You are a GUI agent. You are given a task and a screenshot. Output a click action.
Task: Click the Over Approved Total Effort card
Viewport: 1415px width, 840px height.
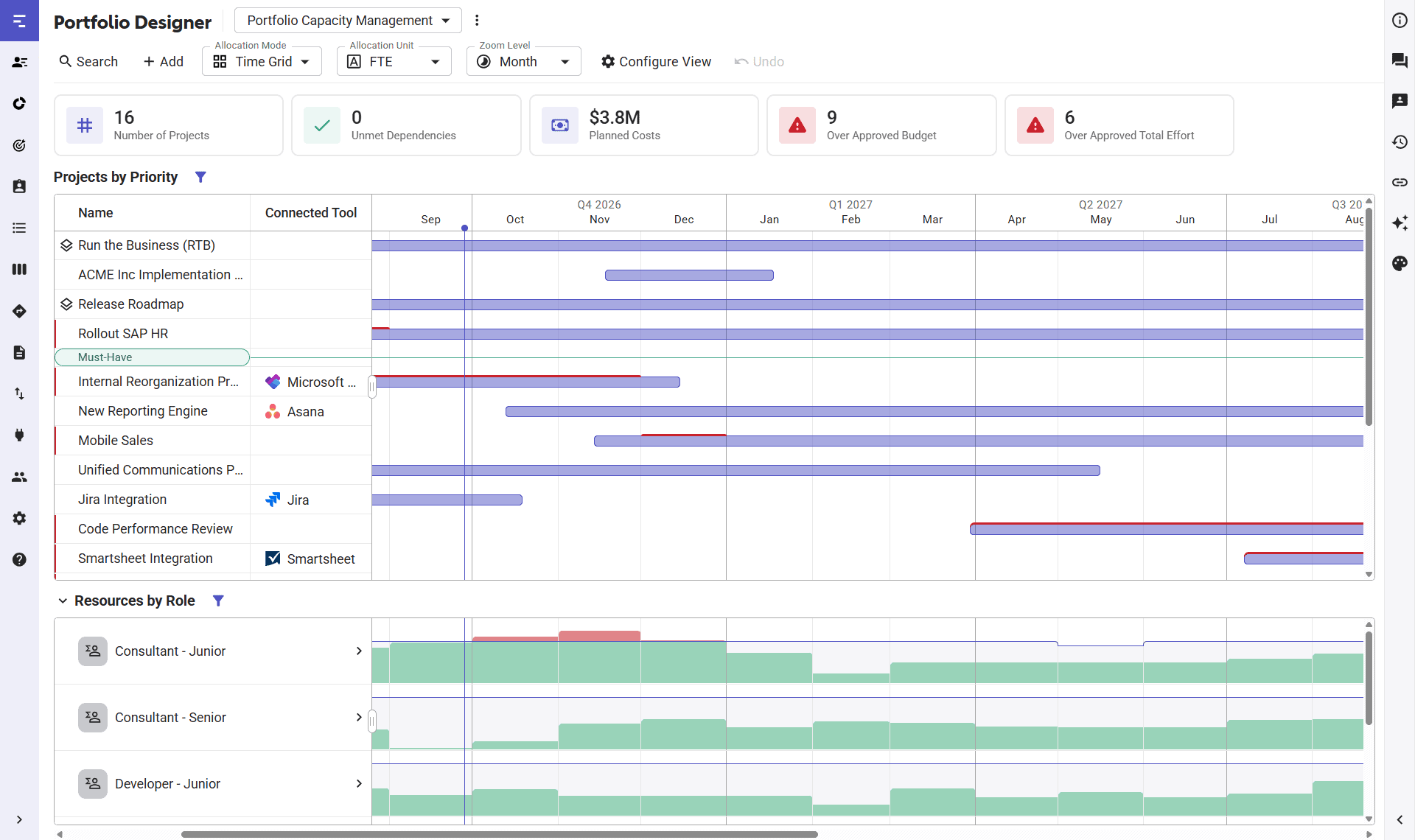click(1119, 125)
